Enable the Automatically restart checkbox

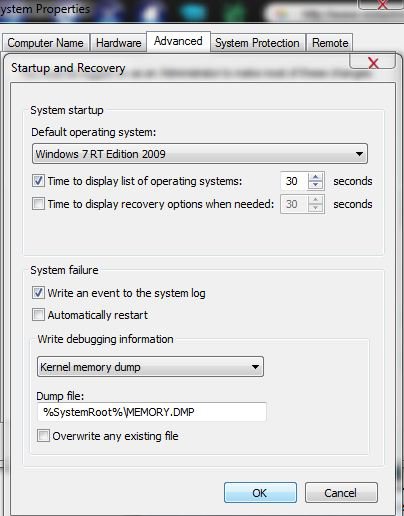pos(38,315)
